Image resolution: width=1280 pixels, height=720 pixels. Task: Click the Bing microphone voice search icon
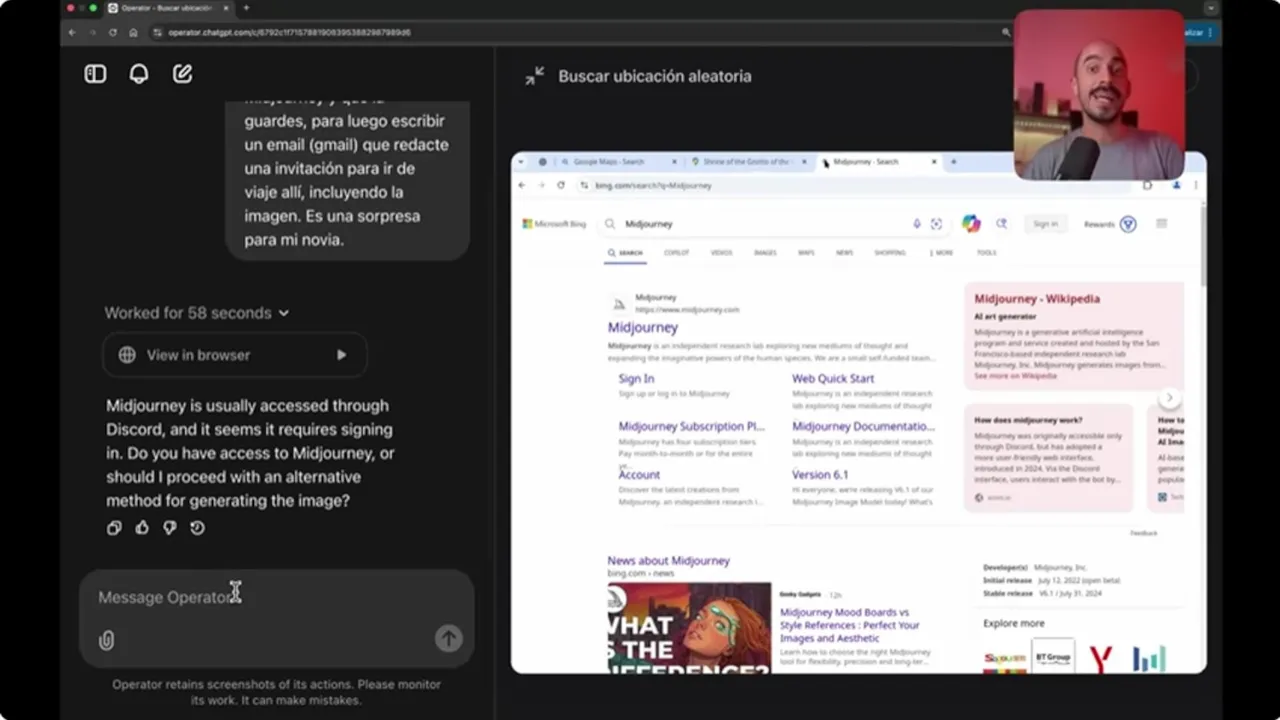coord(917,224)
